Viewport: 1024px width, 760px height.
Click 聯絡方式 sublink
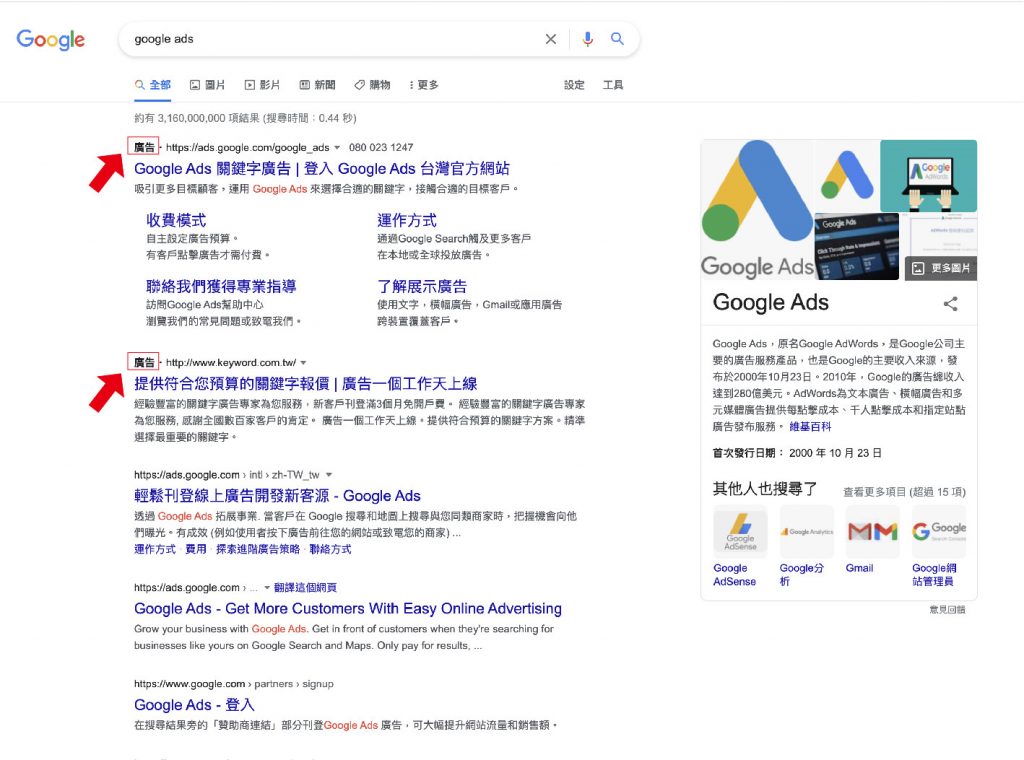click(x=330, y=549)
